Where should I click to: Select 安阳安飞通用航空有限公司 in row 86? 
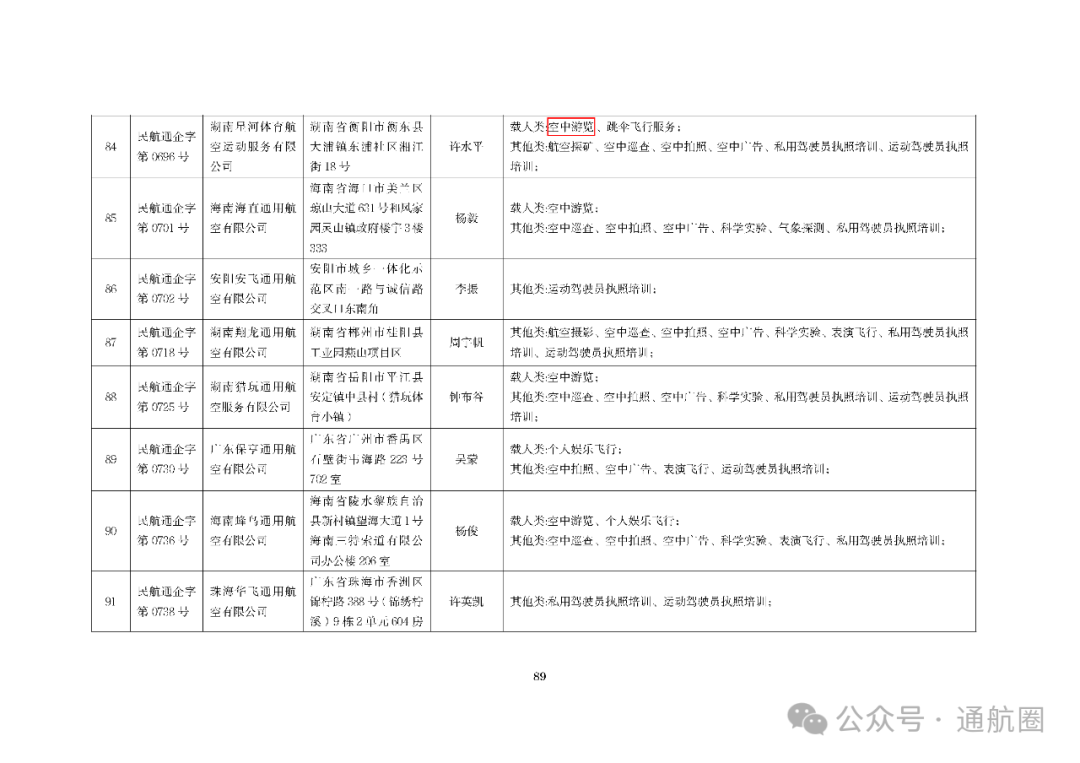pos(251,289)
